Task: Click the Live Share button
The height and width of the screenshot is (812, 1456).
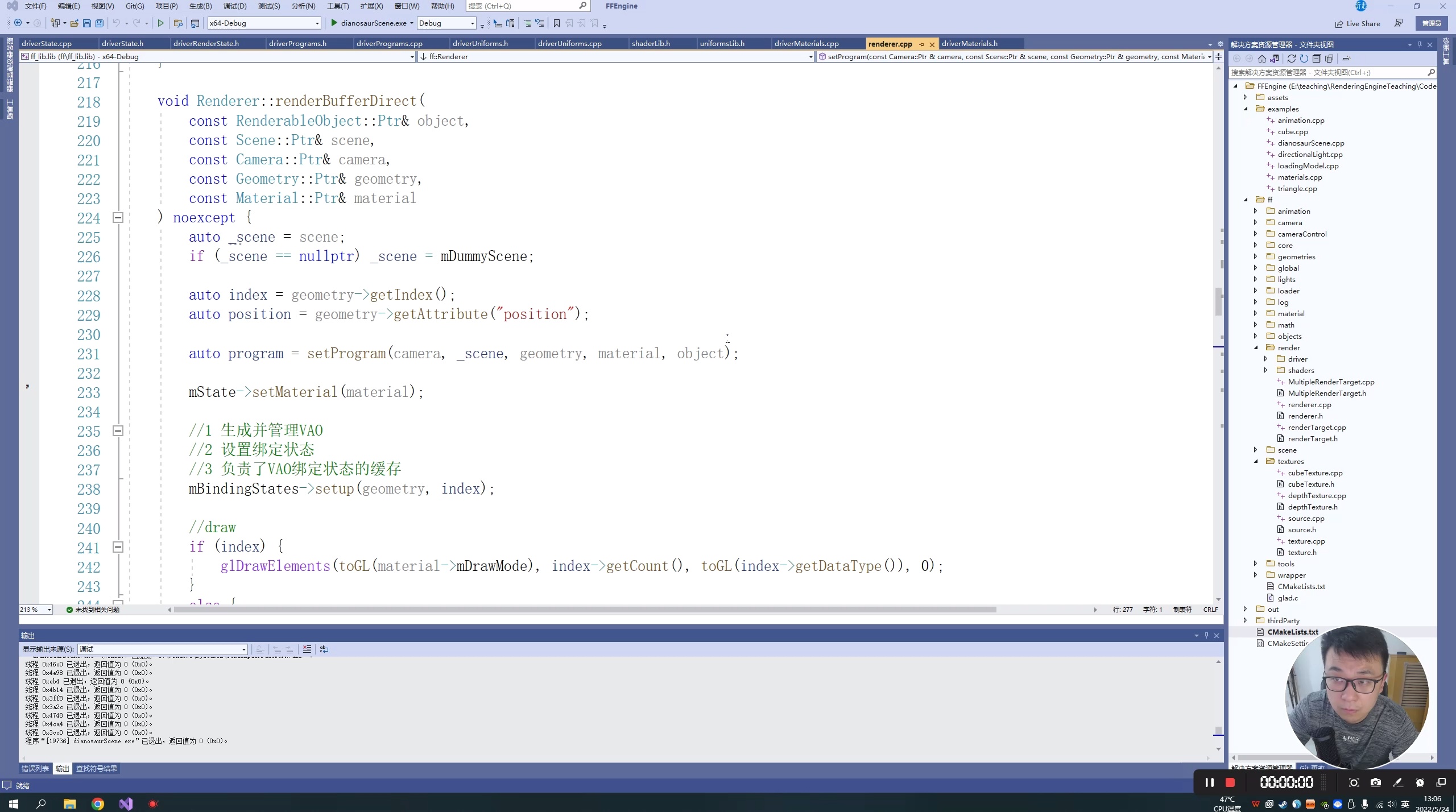Action: [x=1358, y=23]
